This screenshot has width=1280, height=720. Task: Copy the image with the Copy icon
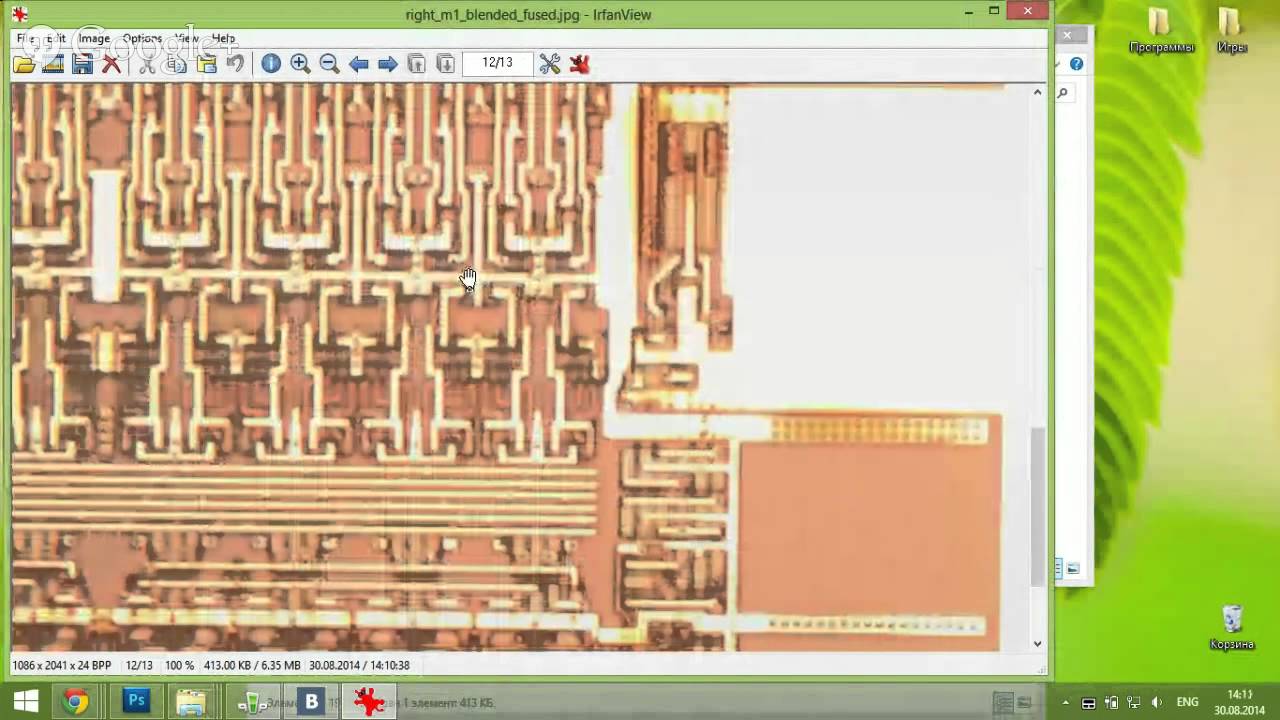tap(176, 64)
